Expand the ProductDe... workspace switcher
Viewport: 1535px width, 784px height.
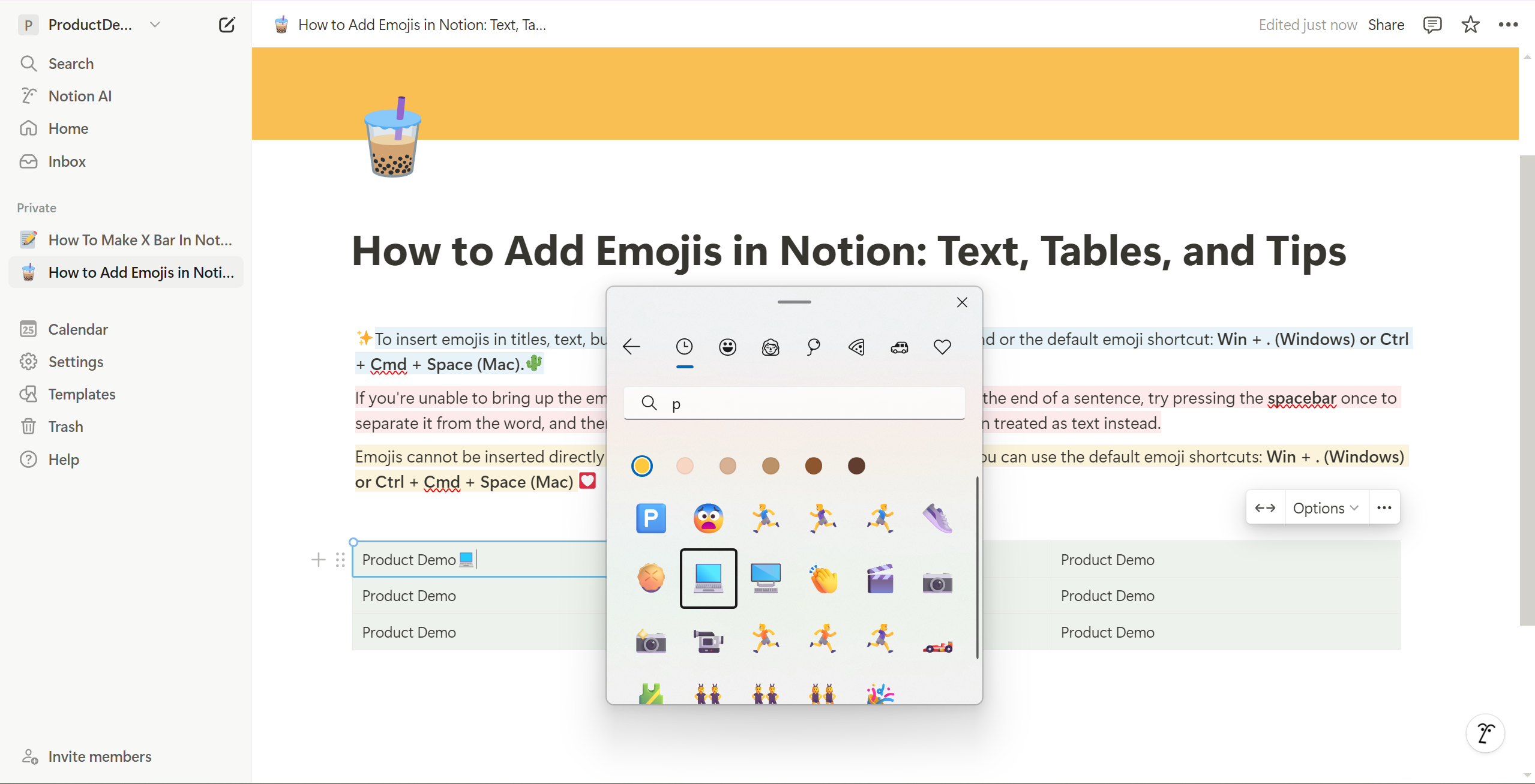90,25
